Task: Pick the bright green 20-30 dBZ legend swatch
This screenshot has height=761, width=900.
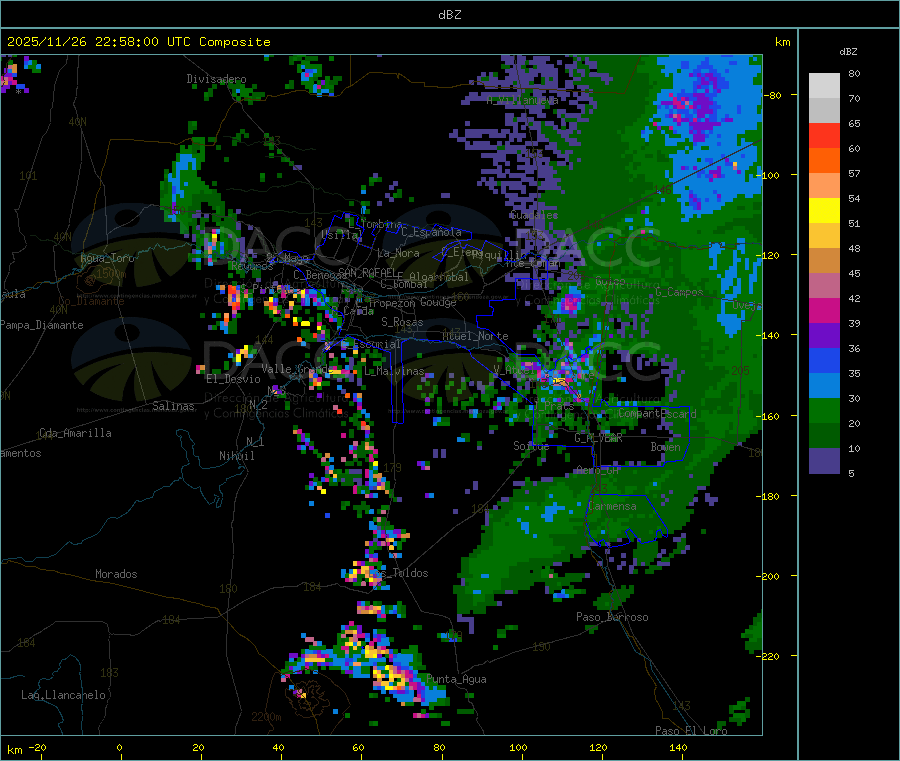Action: (824, 410)
